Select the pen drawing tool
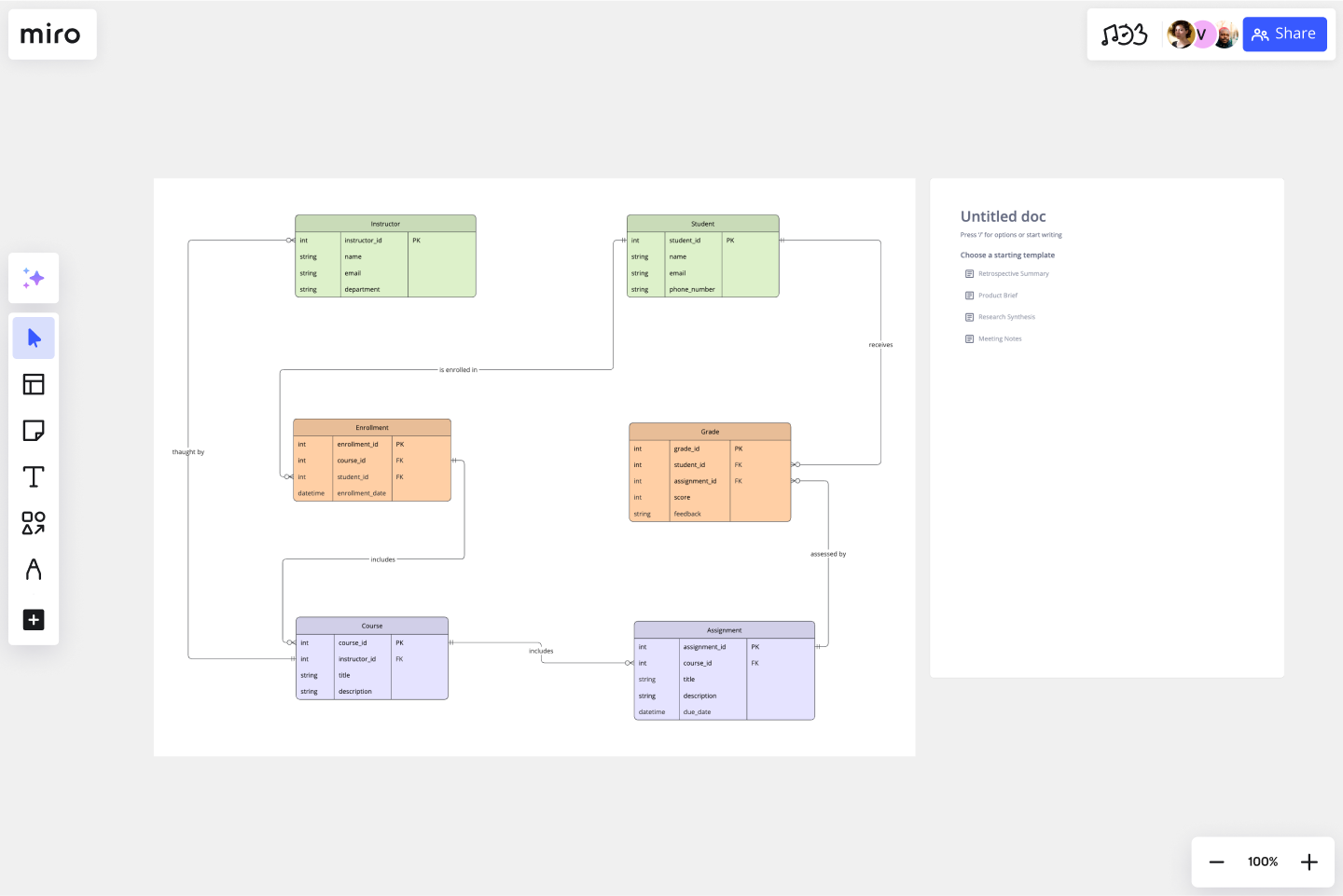This screenshot has height=896, width=1343. [34, 569]
